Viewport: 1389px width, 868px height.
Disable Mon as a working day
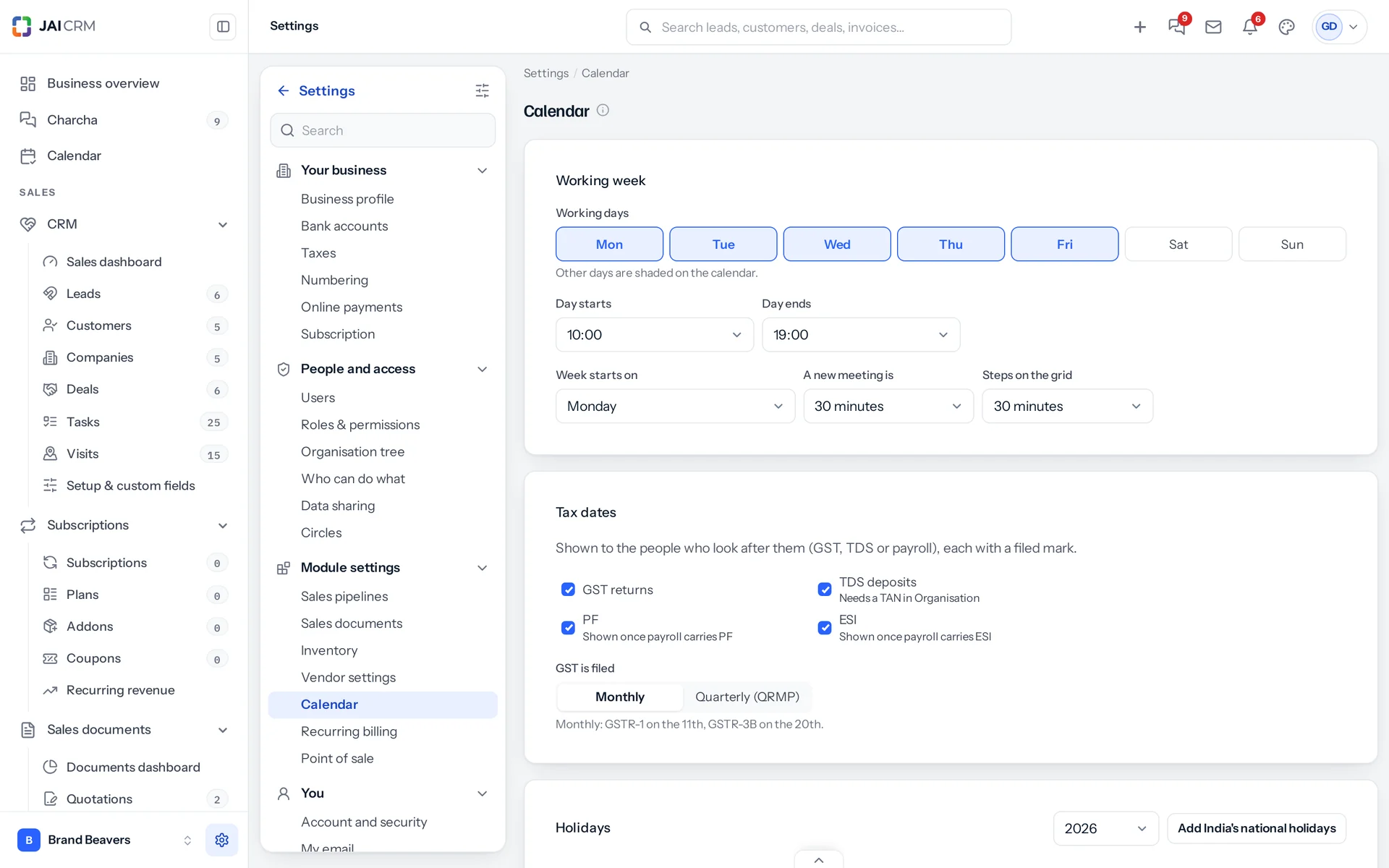[609, 244]
